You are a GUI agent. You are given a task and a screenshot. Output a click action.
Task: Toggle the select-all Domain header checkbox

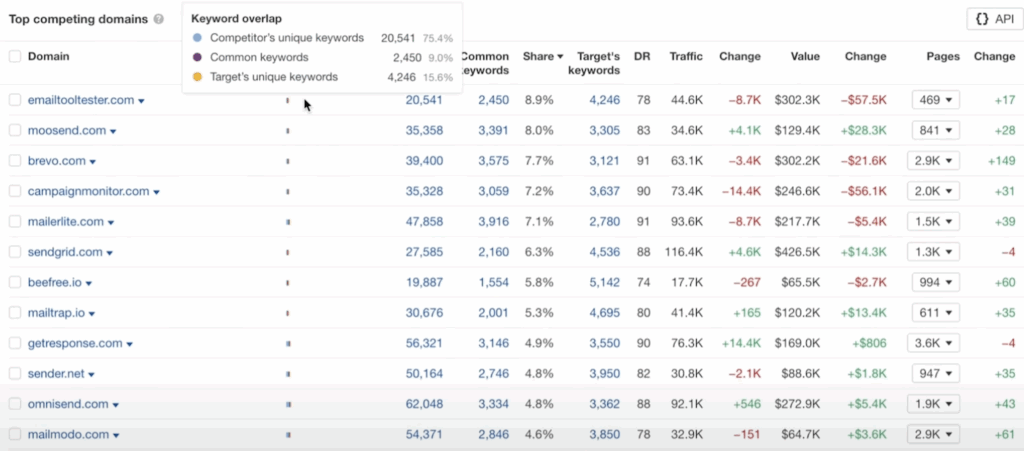click(14, 57)
